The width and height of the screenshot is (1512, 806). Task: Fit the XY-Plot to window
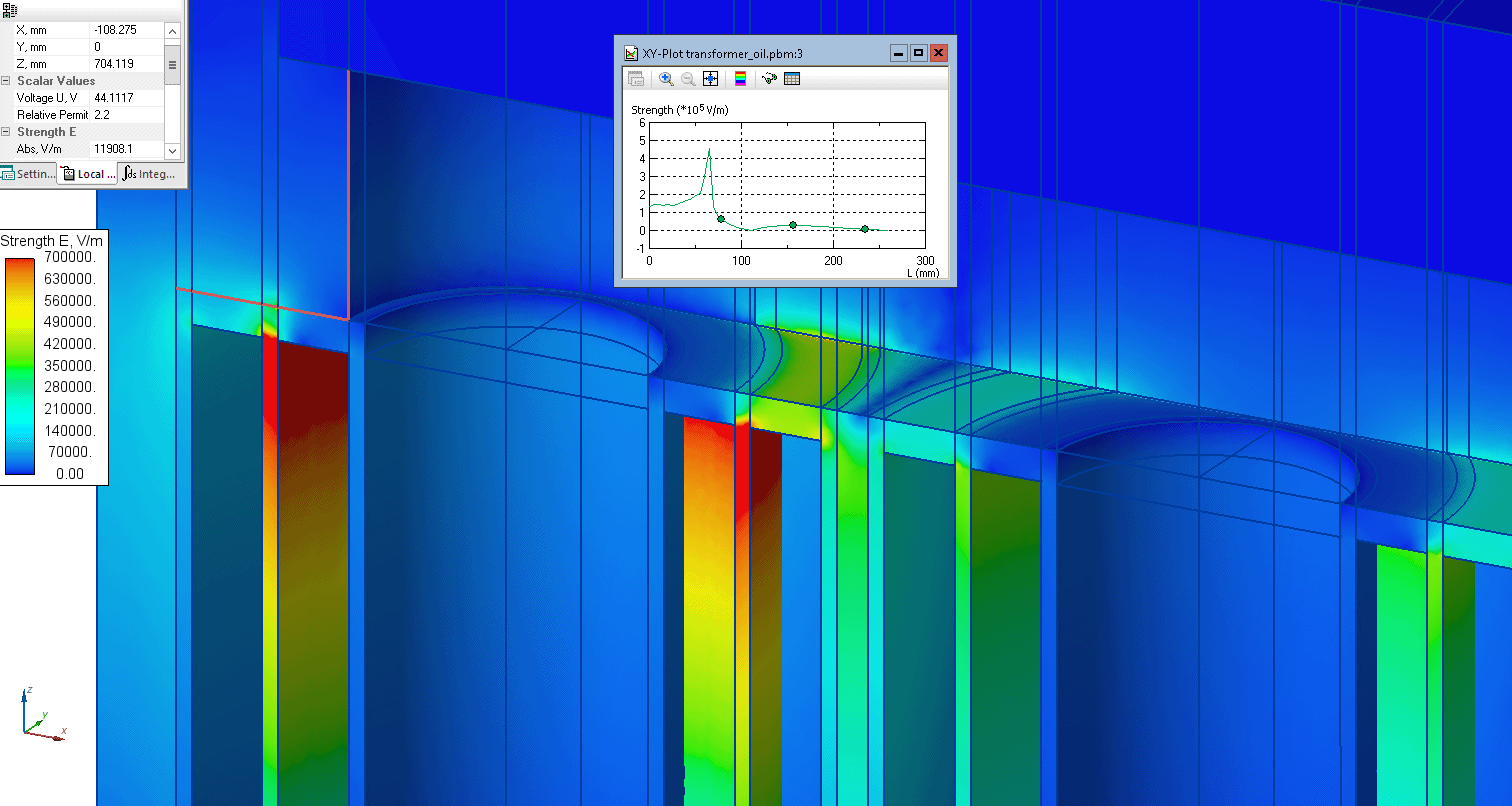pyautogui.click(x=710, y=79)
